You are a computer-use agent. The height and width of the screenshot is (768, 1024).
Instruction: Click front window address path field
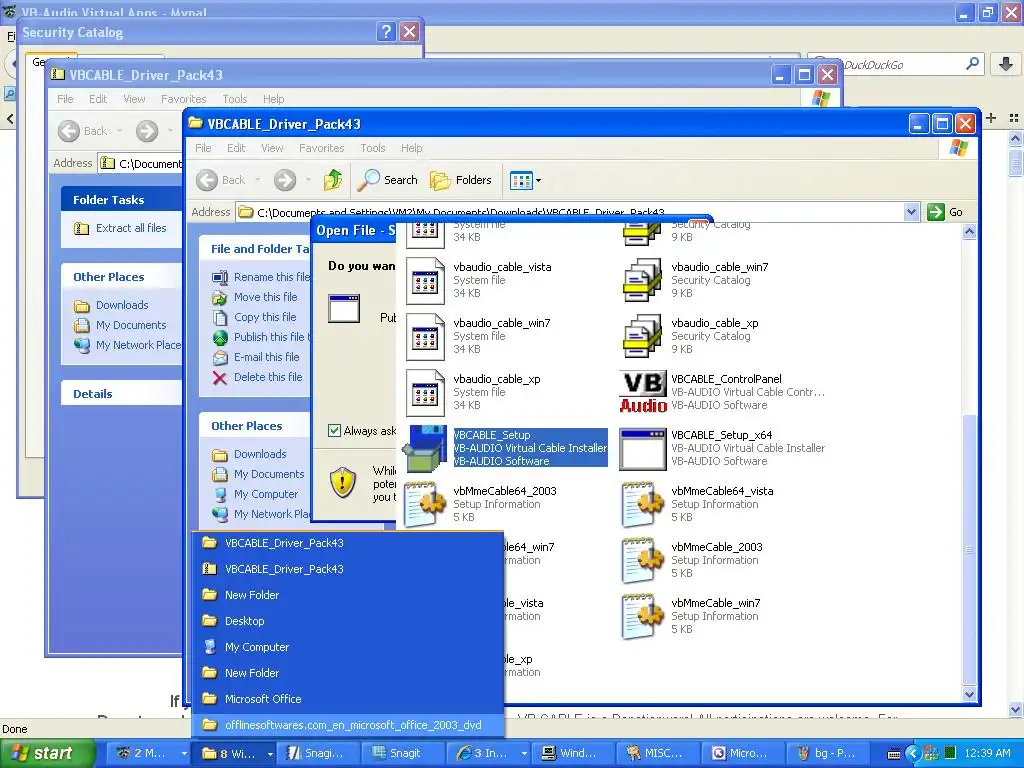click(x=570, y=212)
